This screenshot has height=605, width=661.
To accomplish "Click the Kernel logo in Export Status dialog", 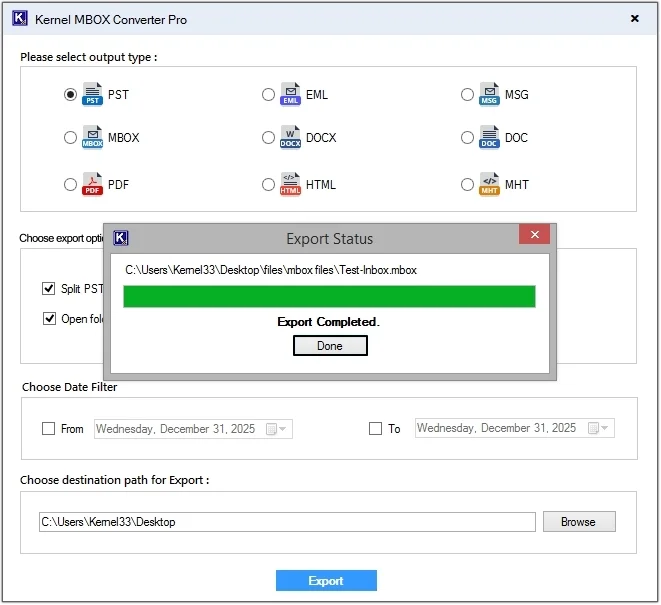I will [121, 238].
